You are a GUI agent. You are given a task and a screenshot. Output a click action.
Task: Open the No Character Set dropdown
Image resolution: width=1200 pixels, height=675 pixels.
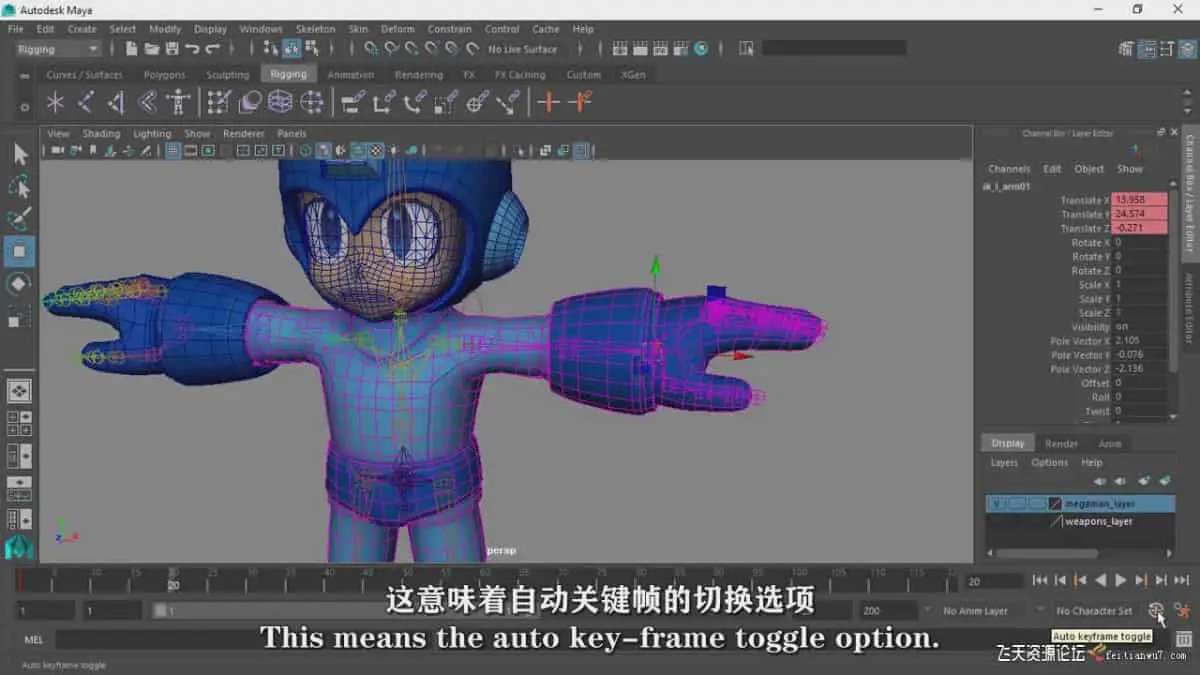(1093, 611)
